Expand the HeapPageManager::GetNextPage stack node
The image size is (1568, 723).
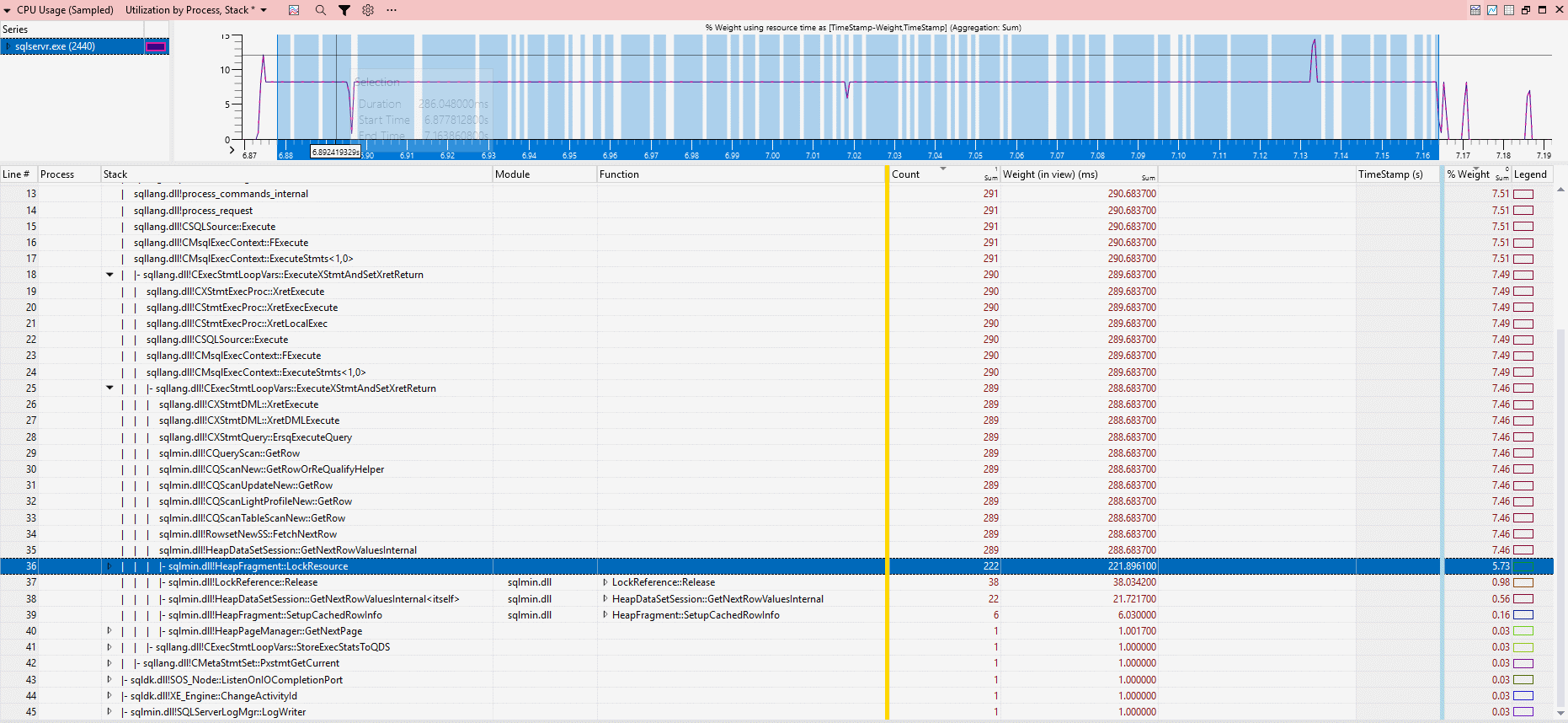coord(109,631)
